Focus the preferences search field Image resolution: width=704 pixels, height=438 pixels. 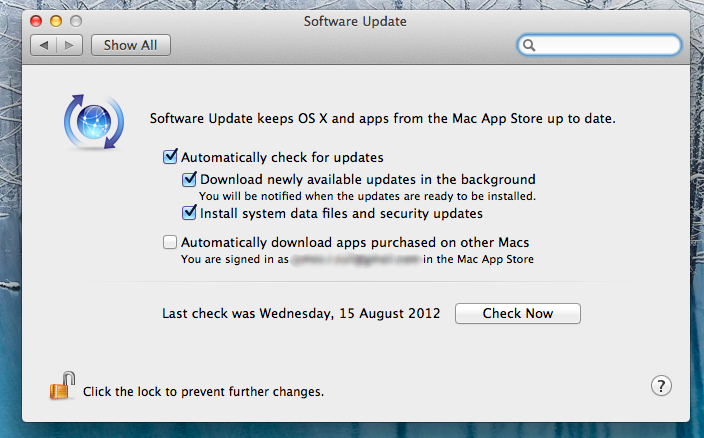point(599,45)
